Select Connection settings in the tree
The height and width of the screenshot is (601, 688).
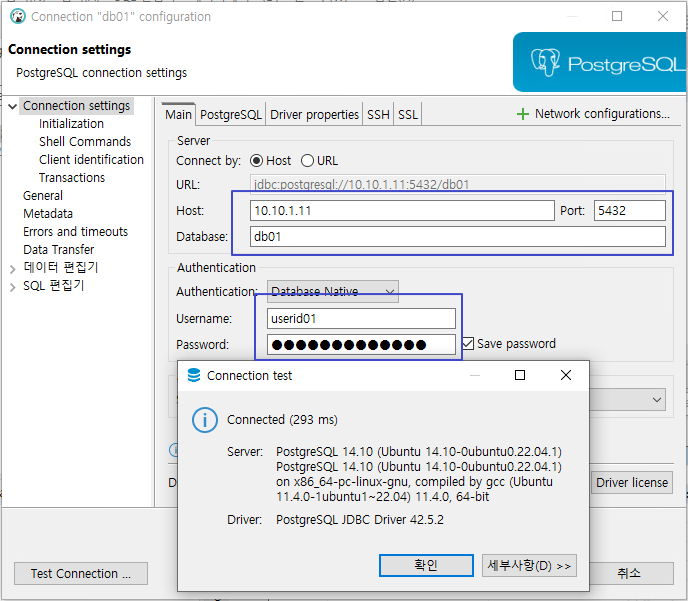pyautogui.click(x=76, y=106)
